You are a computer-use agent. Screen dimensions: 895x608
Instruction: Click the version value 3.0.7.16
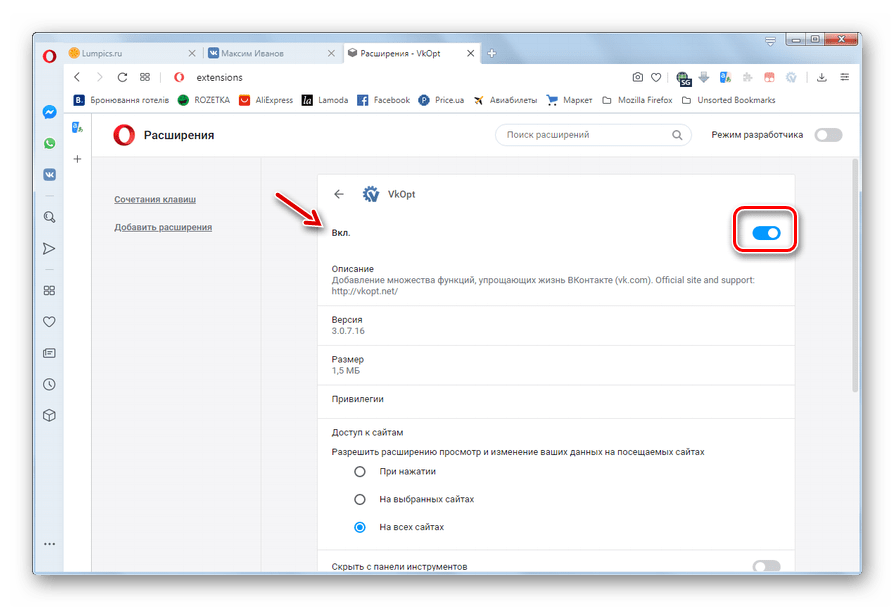[x=348, y=331]
